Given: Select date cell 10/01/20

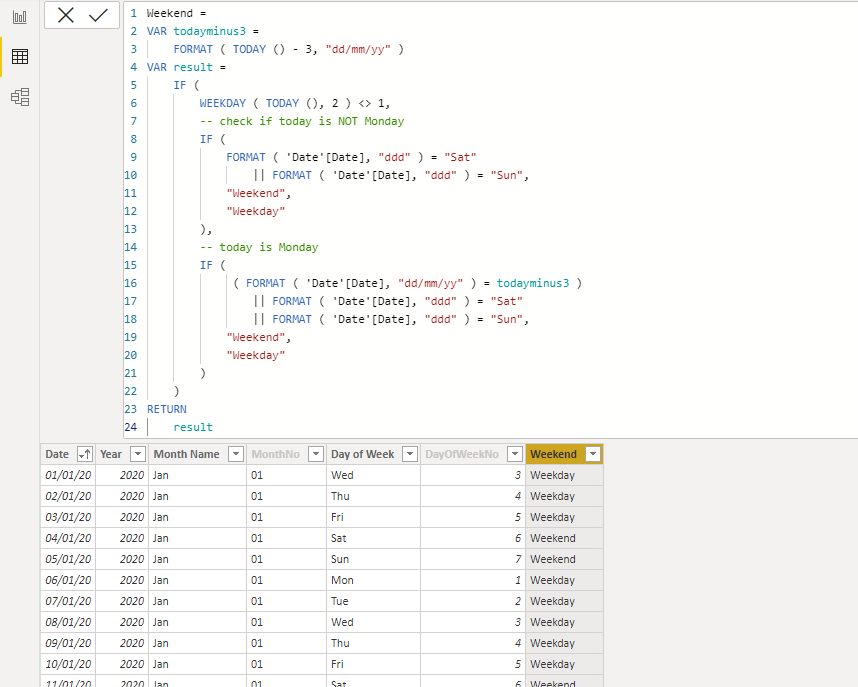Looking at the screenshot, I should click(68, 664).
